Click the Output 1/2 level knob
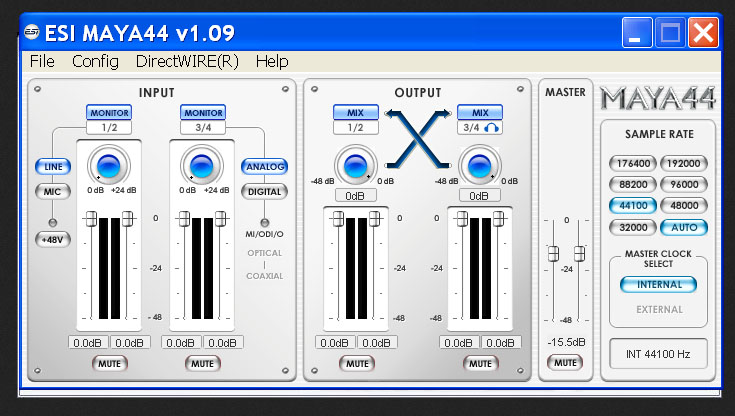 click(355, 166)
